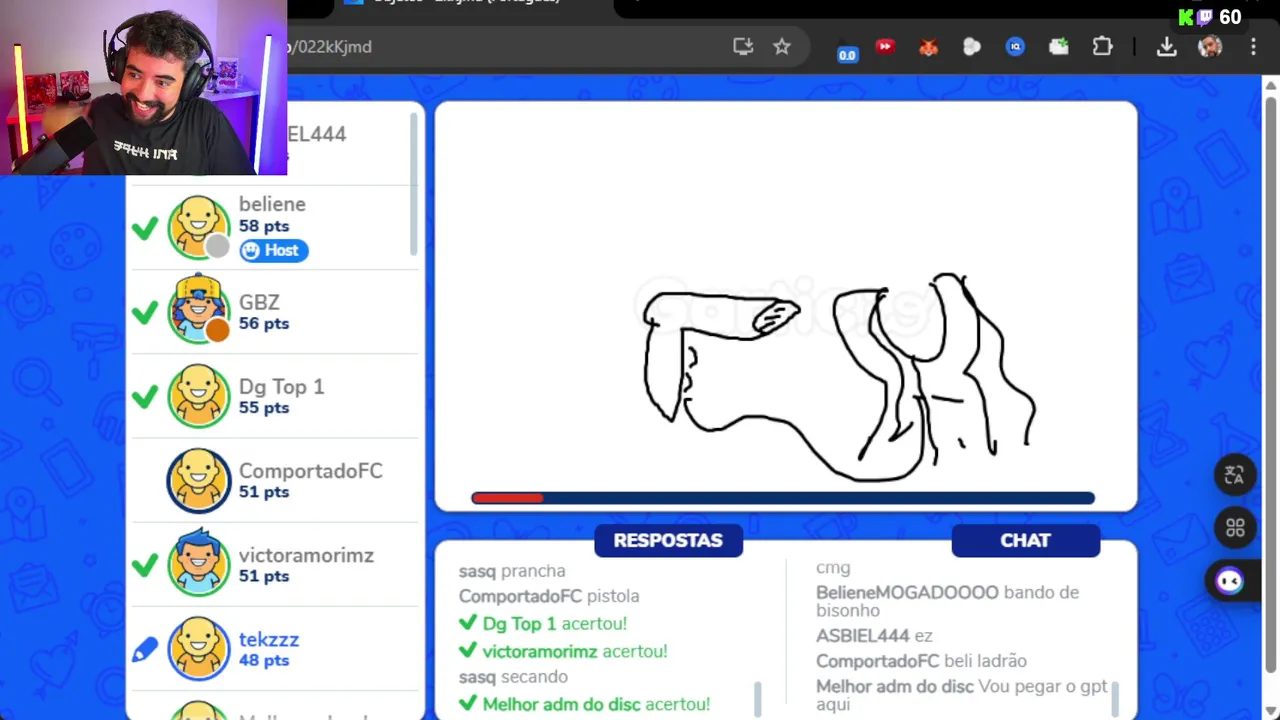Click 'Dg Top 1 acertou!' answer line
Viewport: 1280px width, 720px height.
(543, 624)
